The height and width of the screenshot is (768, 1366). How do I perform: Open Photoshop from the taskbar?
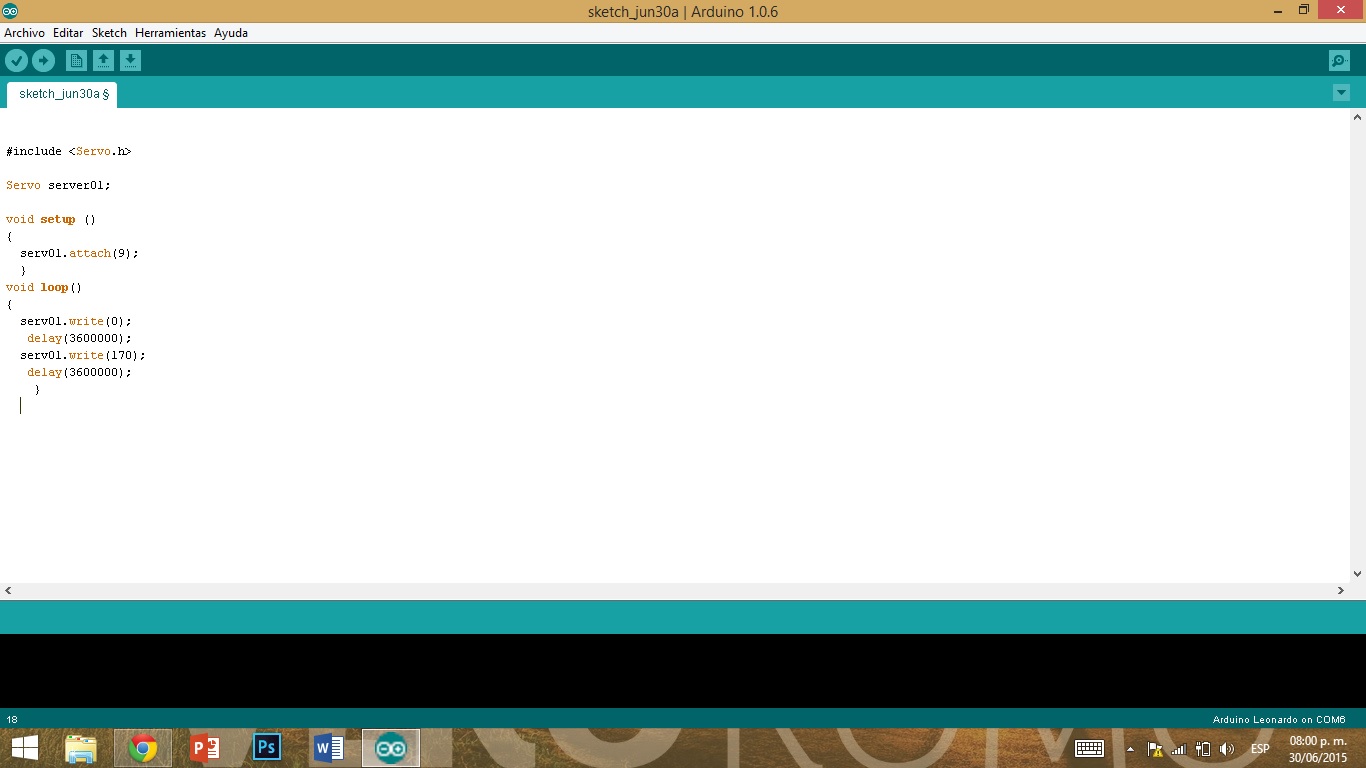tap(267, 748)
